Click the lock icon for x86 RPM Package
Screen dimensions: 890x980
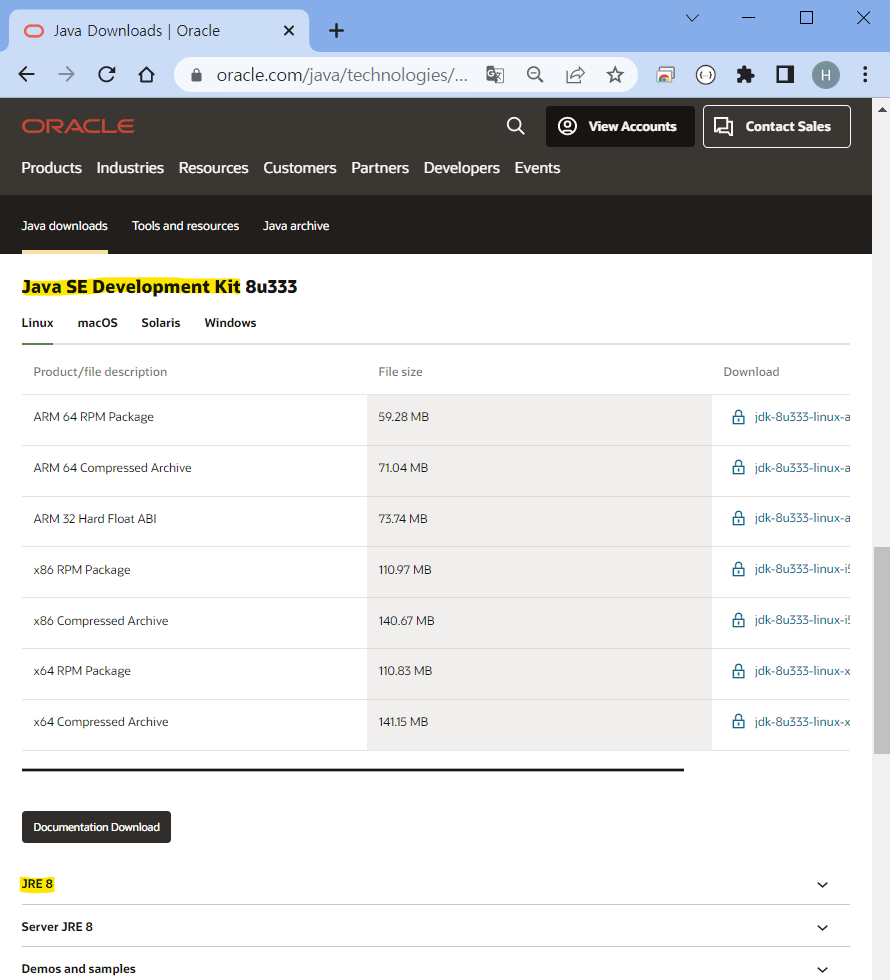coord(738,570)
